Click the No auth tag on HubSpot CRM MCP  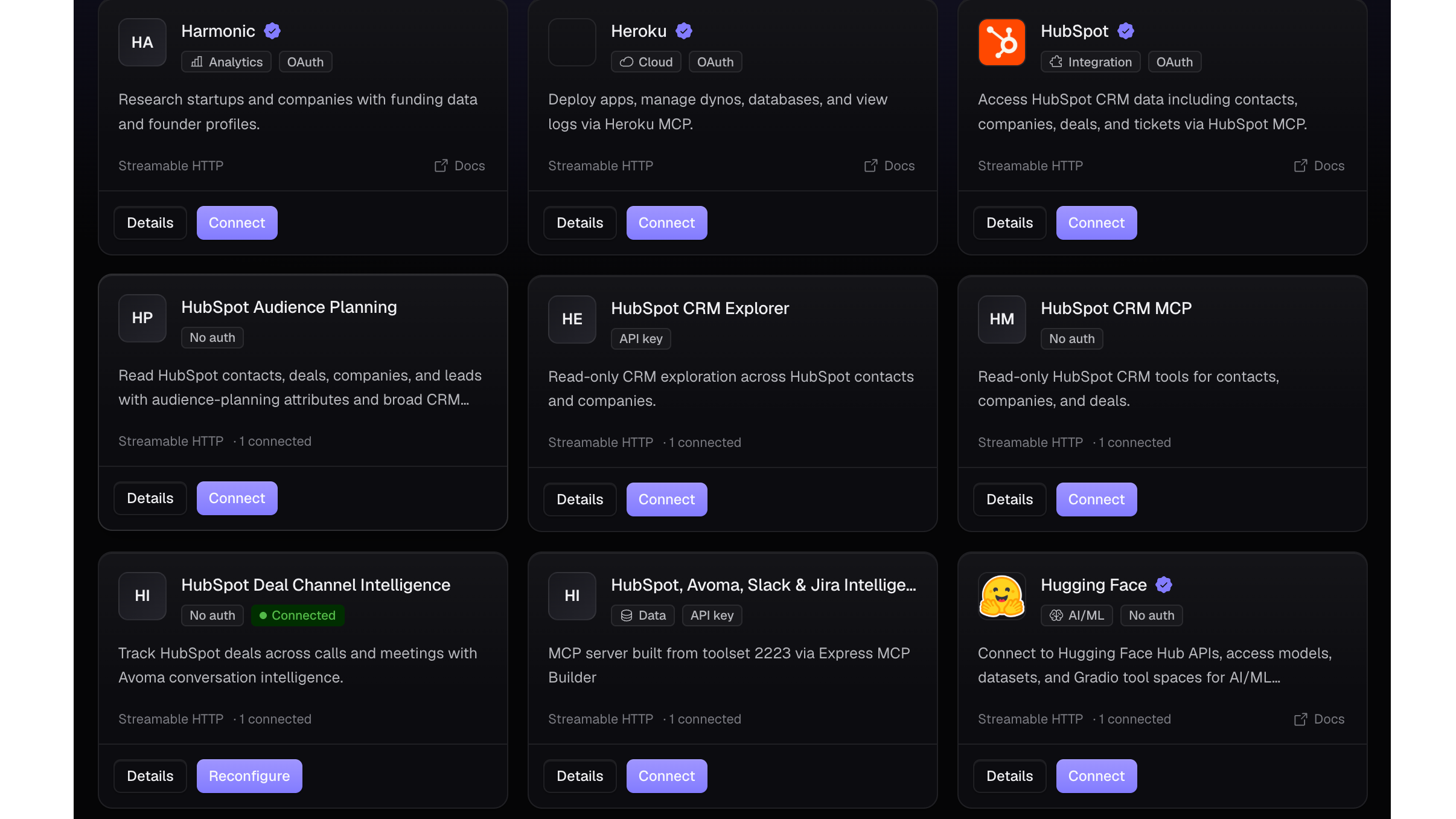click(1072, 339)
